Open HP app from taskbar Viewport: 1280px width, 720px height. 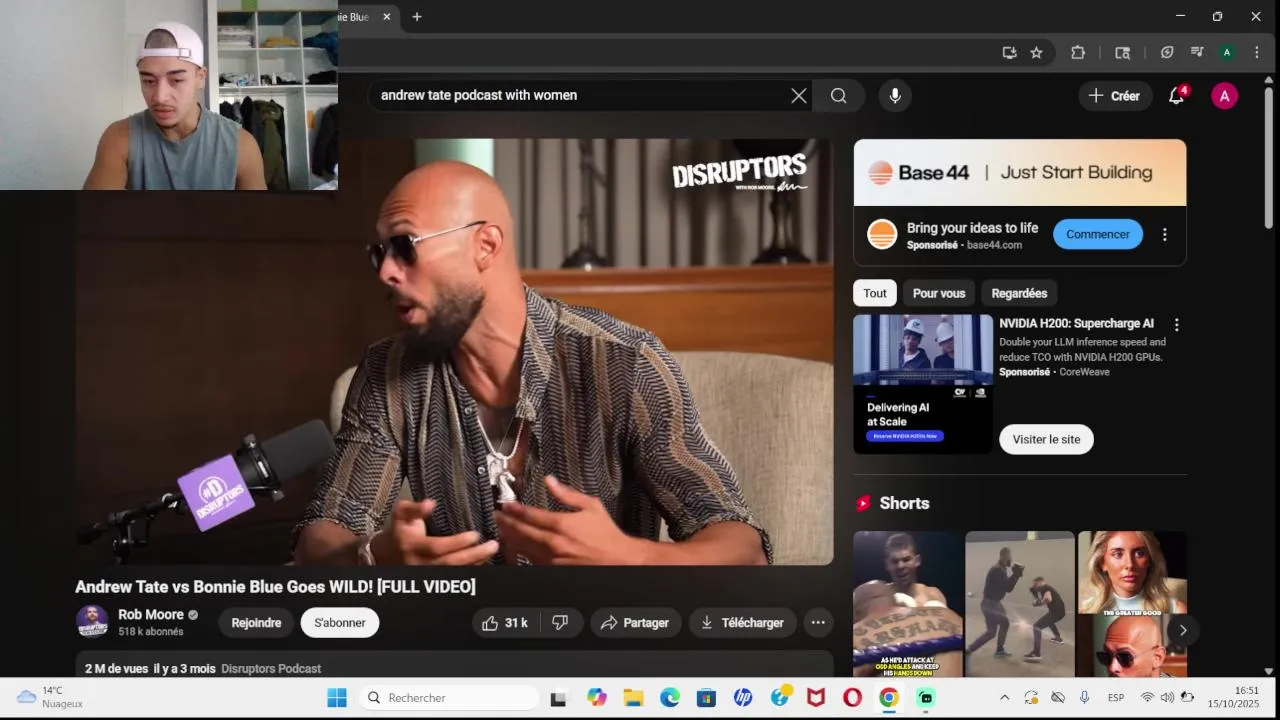[743, 698]
